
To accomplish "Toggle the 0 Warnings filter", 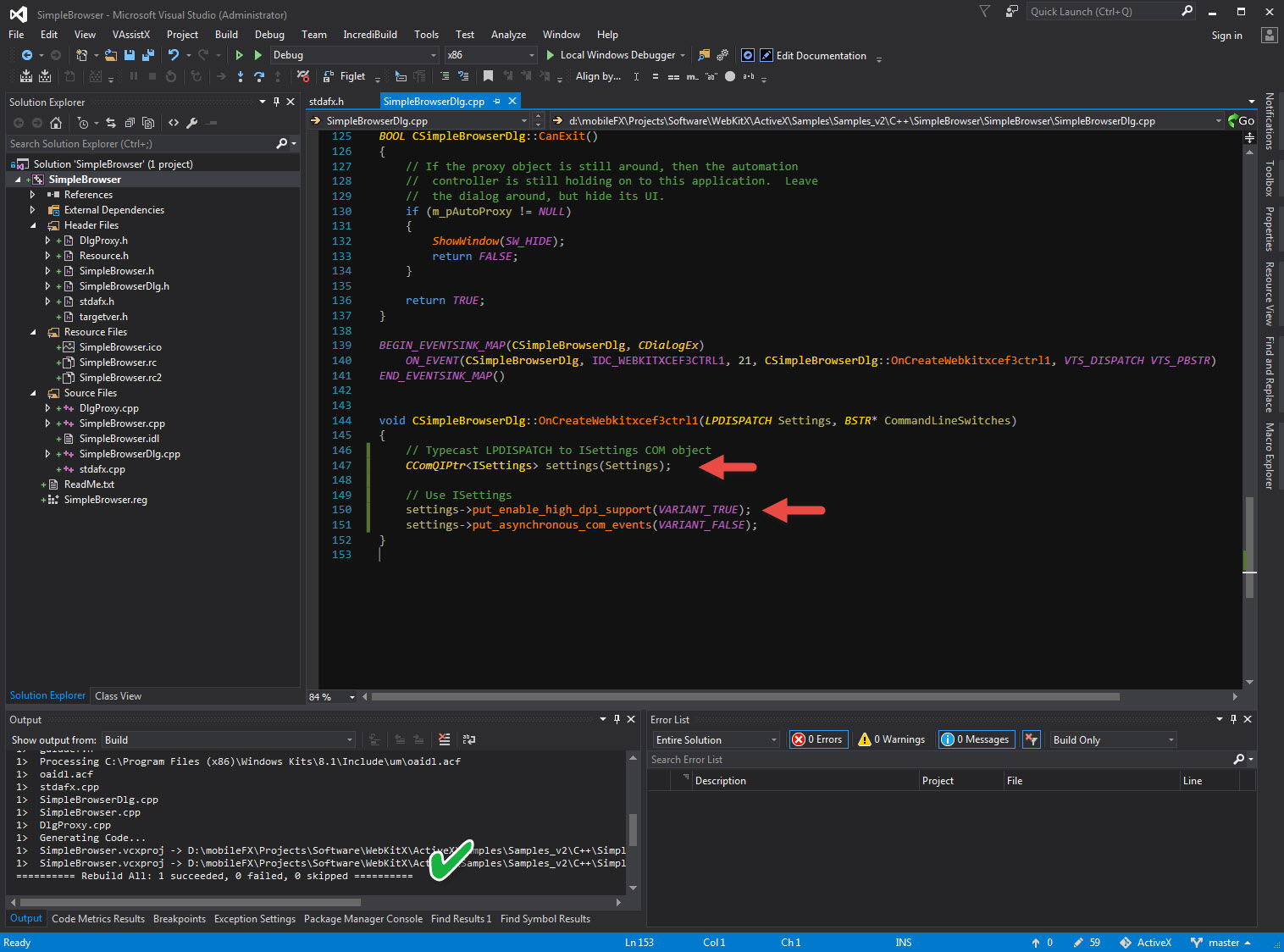I will 892,739.
